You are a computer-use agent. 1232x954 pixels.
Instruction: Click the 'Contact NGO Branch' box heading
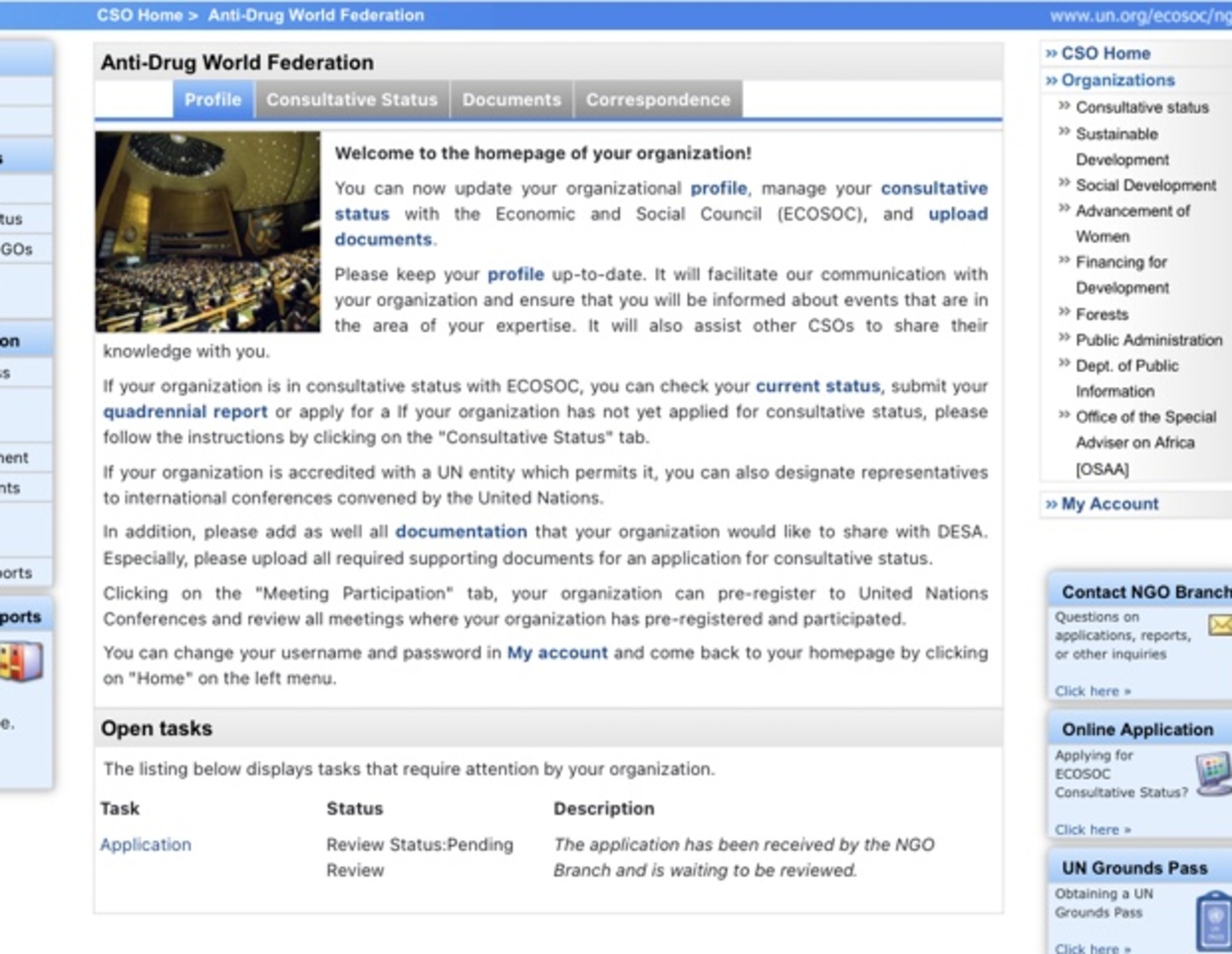tap(1147, 592)
